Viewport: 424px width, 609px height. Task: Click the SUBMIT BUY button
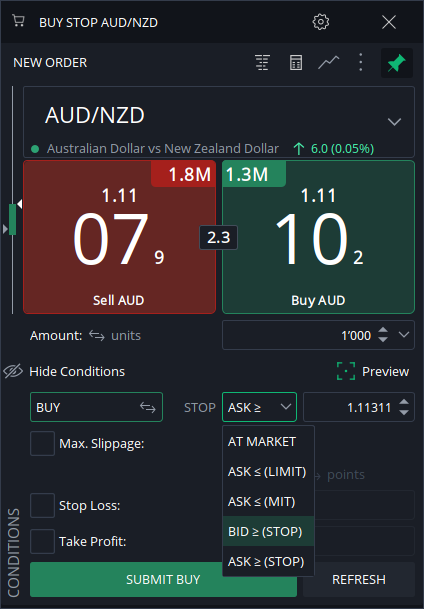[x=163, y=579]
